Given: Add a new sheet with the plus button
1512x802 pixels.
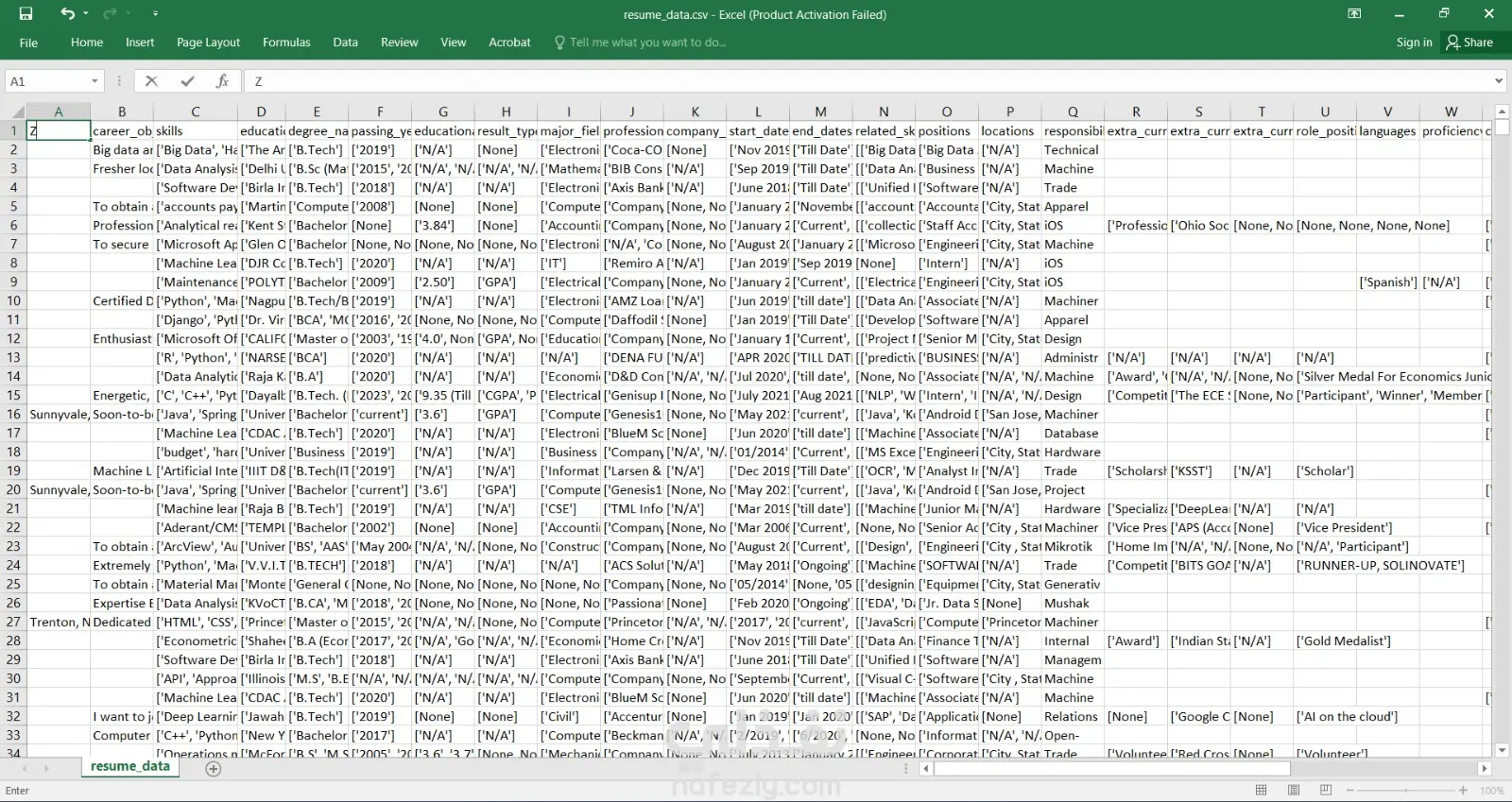Looking at the screenshot, I should (214, 769).
